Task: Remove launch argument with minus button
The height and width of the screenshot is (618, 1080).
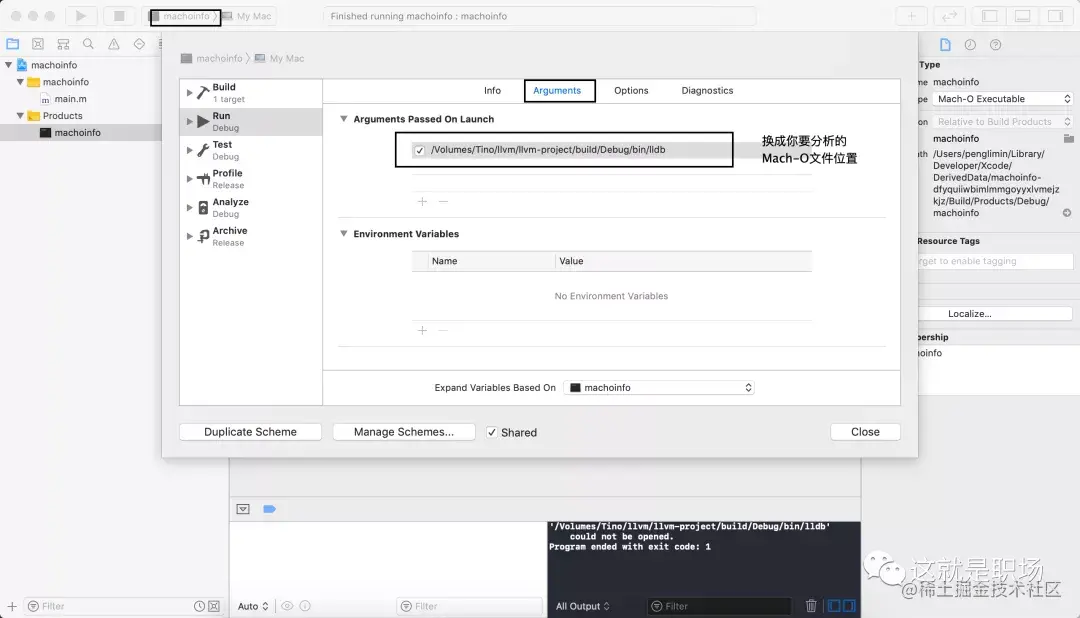Action: 443,201
